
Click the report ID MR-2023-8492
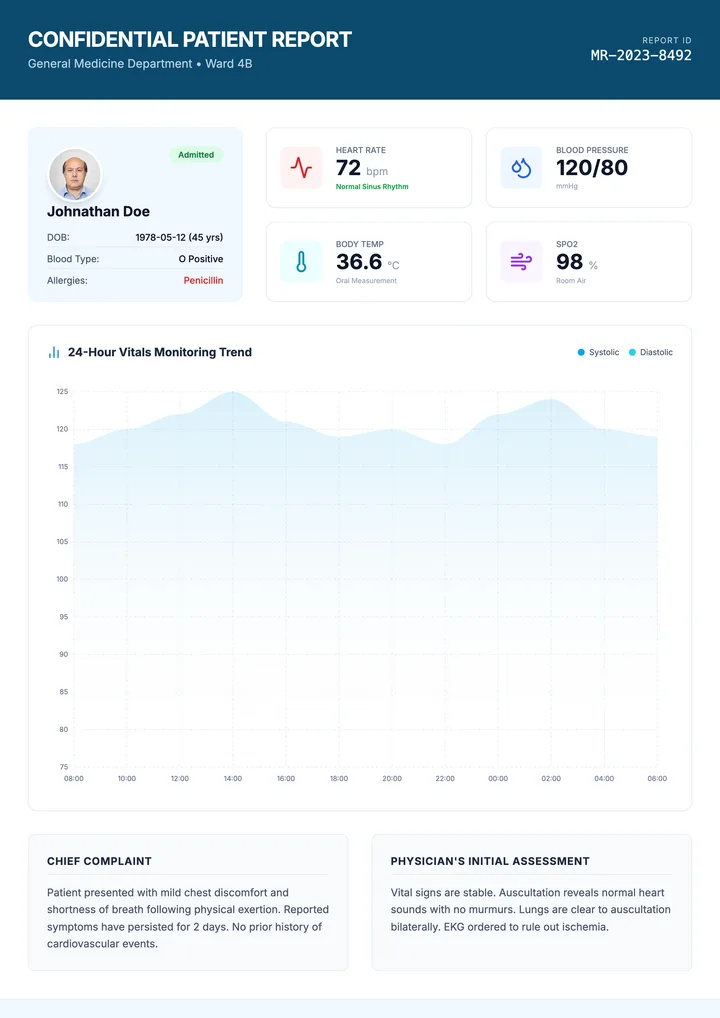641,55
